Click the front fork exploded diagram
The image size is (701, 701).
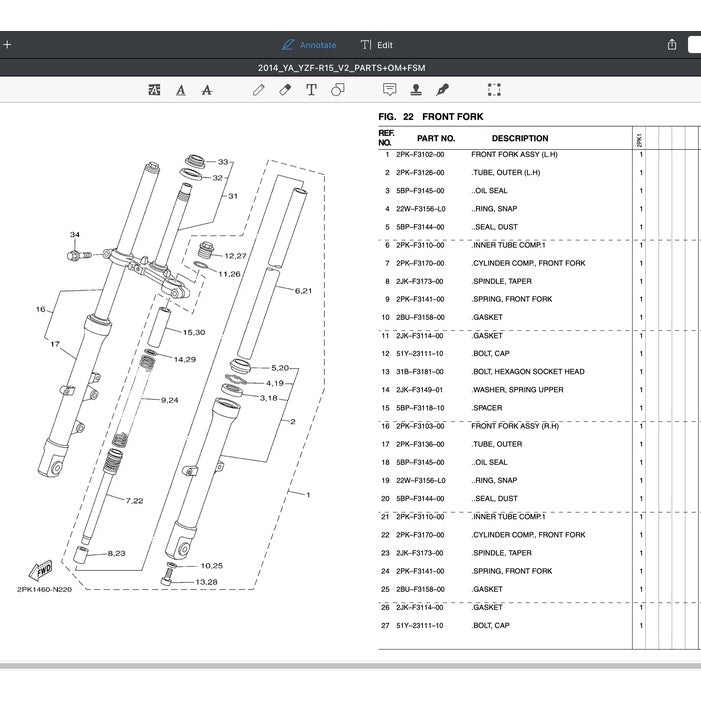(180, 370)
